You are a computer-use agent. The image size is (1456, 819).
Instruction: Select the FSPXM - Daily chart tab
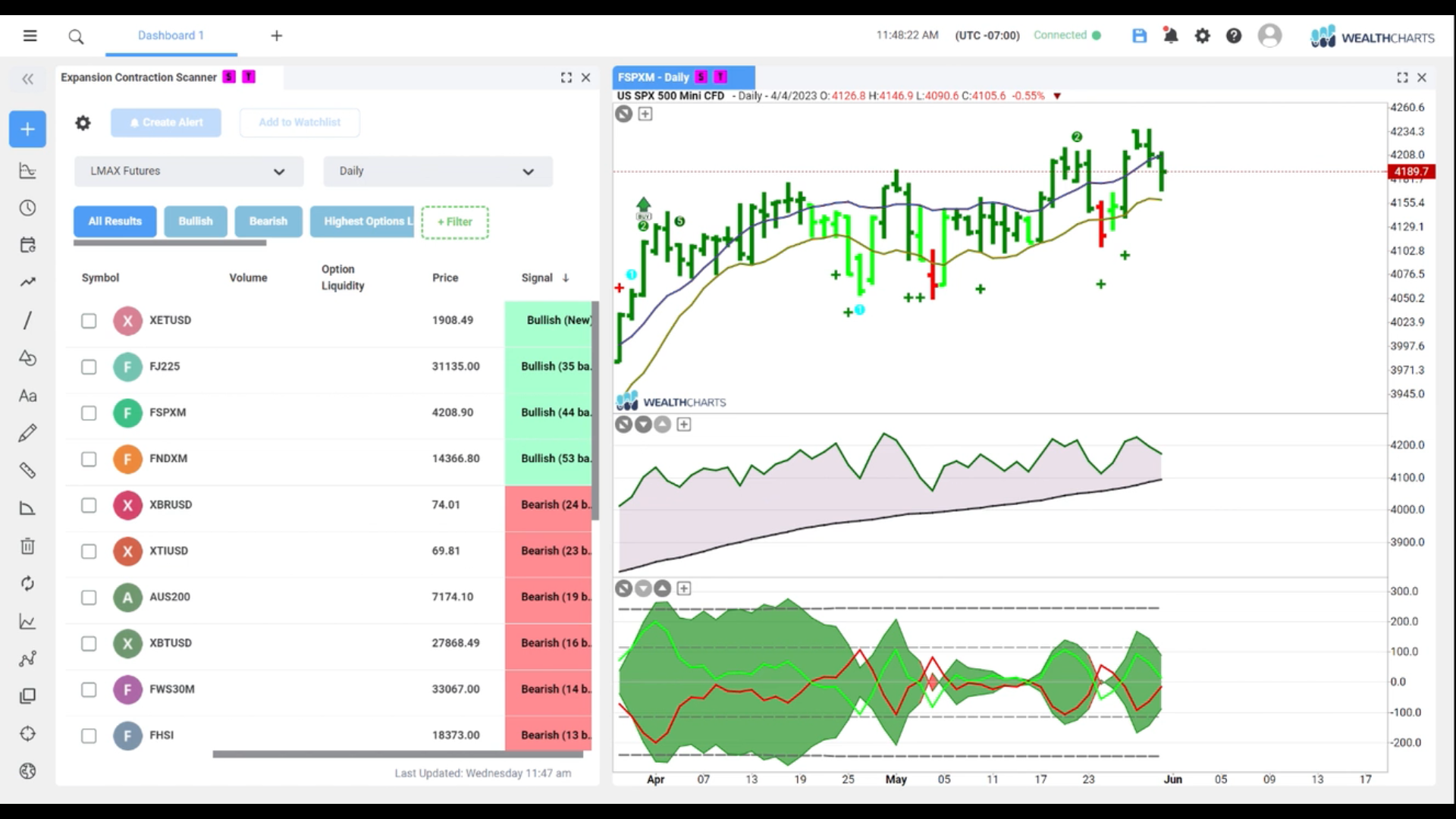683,77
